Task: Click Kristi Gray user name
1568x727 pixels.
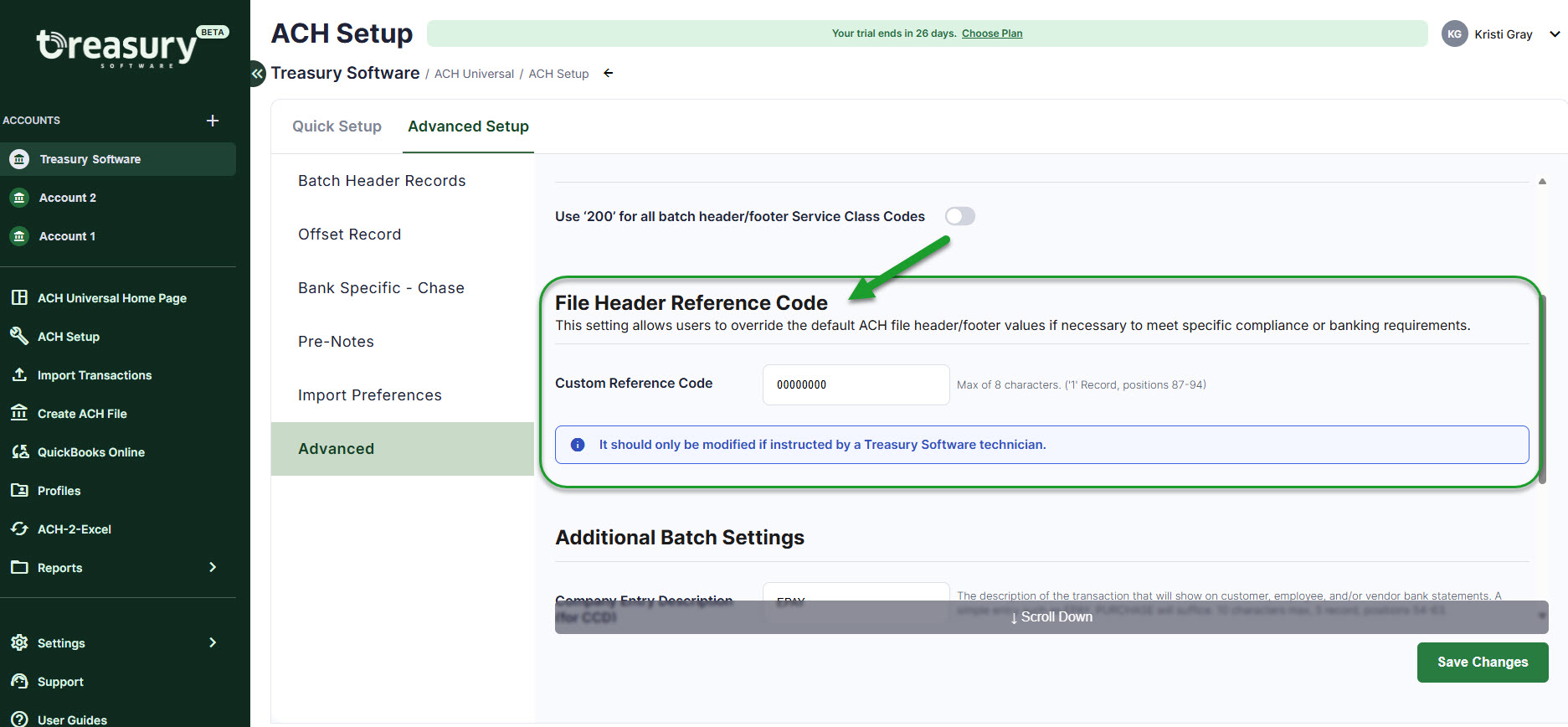Action: pyautogui.click(x=1503, y=34)
